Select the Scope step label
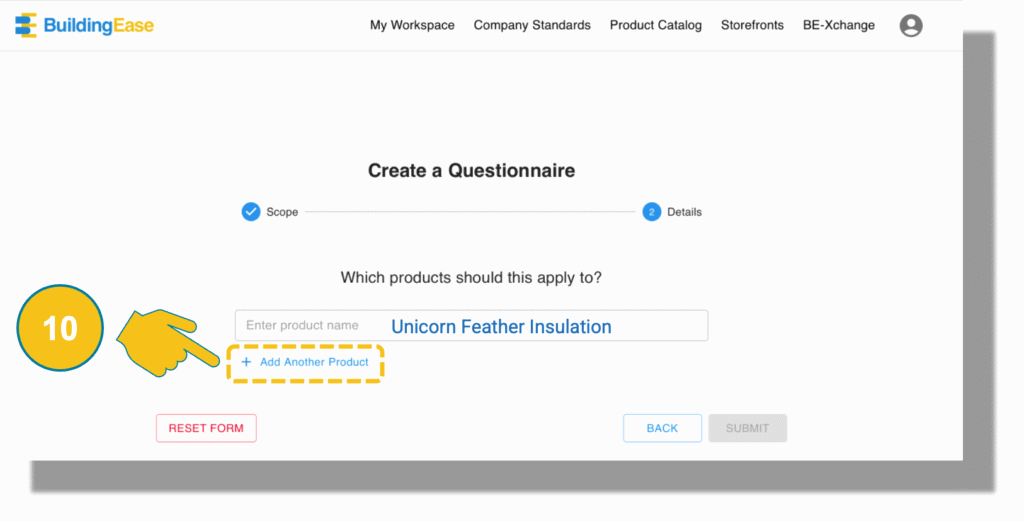1024x521 pixels. point(282,212)
